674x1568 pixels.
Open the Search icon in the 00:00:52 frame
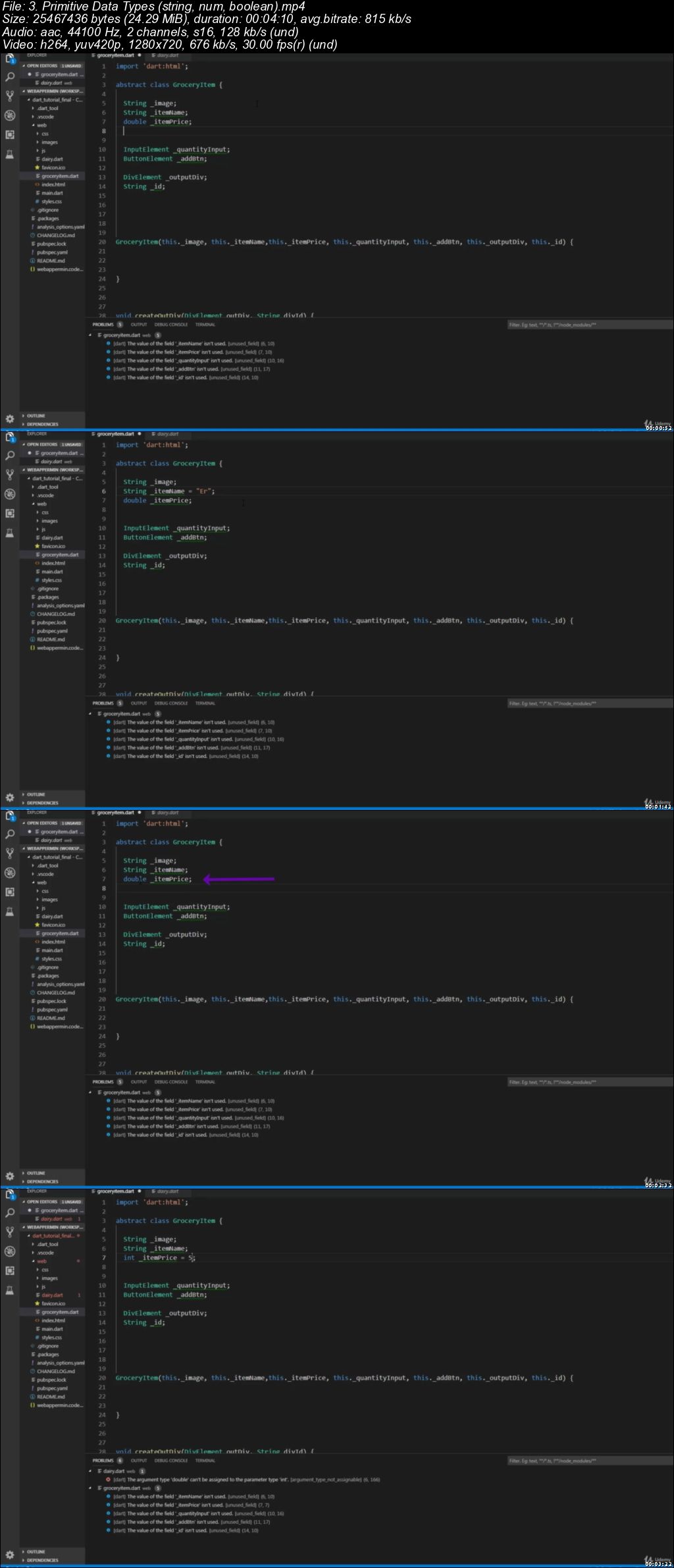10,77
